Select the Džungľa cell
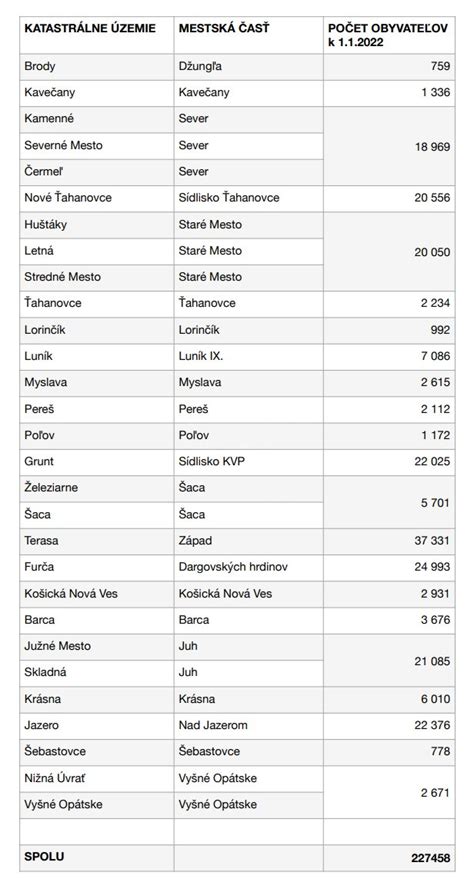Image resolution: width=474 pixels, height=889 pixels. [248, 67]
